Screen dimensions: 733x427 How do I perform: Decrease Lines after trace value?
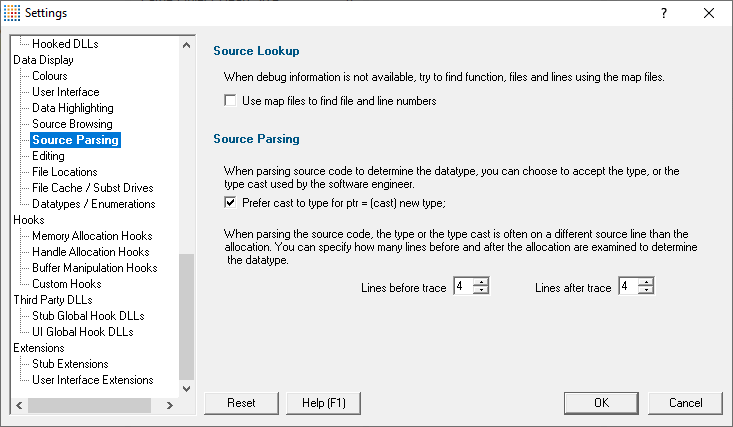tap(647, 290)
